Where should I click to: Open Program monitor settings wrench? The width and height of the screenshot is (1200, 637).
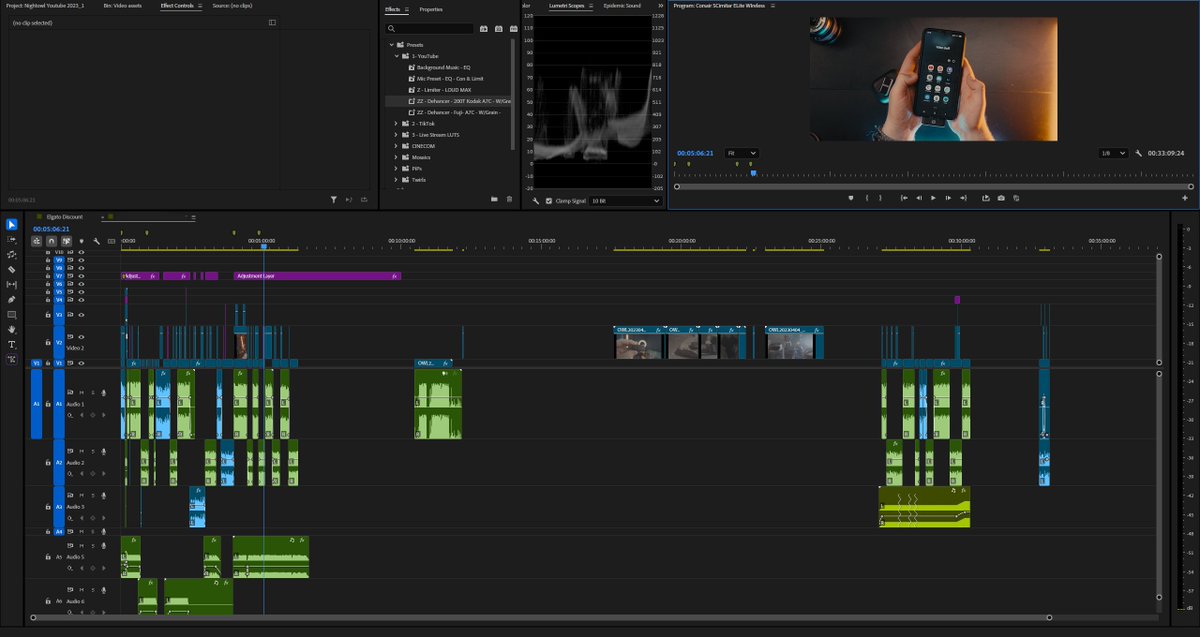(1139, 153)
